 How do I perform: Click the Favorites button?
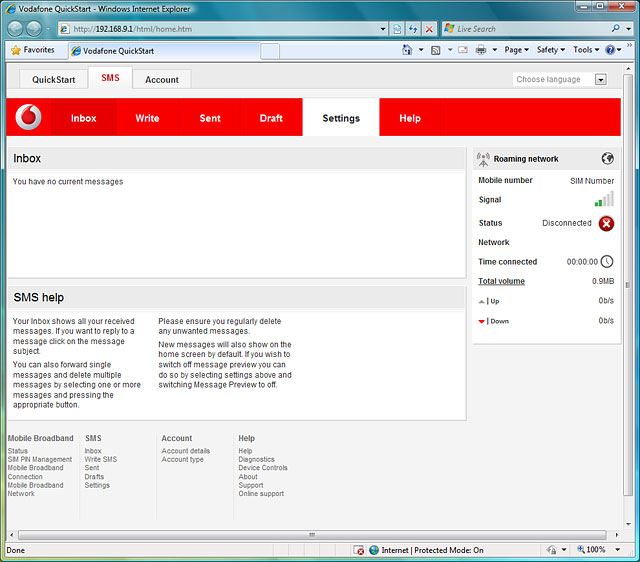click(x=32, y=50)
